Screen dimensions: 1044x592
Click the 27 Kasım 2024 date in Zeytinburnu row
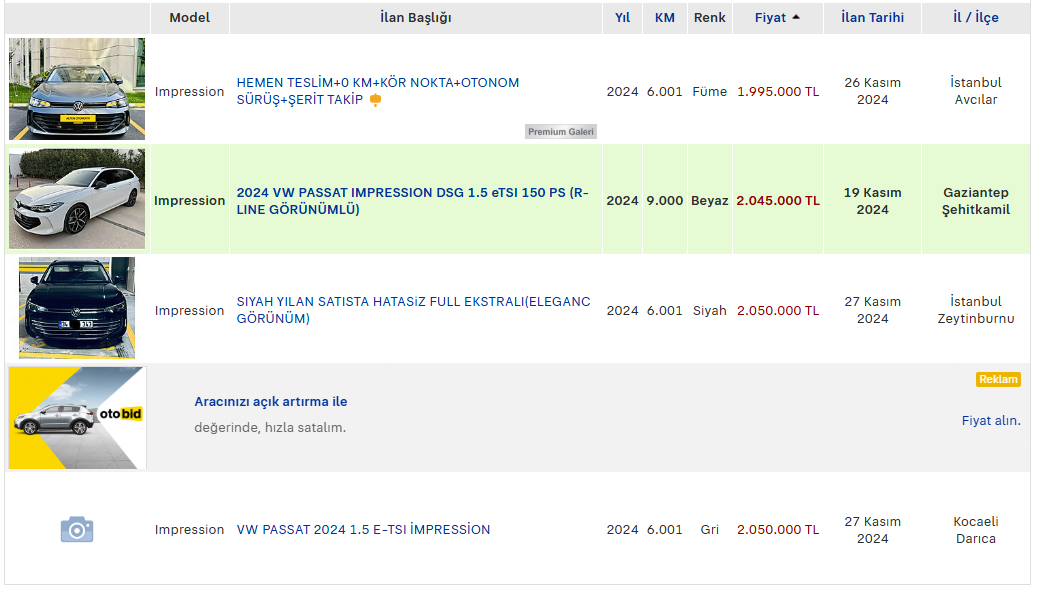coord(872,310)
